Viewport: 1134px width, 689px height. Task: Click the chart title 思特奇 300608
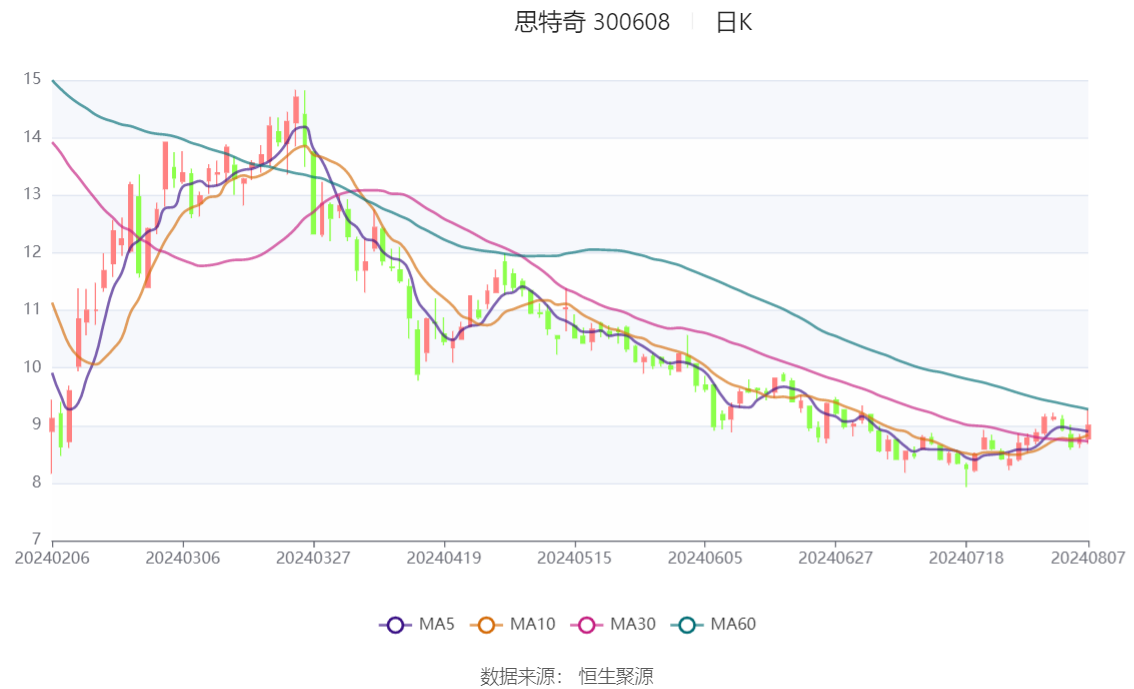(592, 22)
